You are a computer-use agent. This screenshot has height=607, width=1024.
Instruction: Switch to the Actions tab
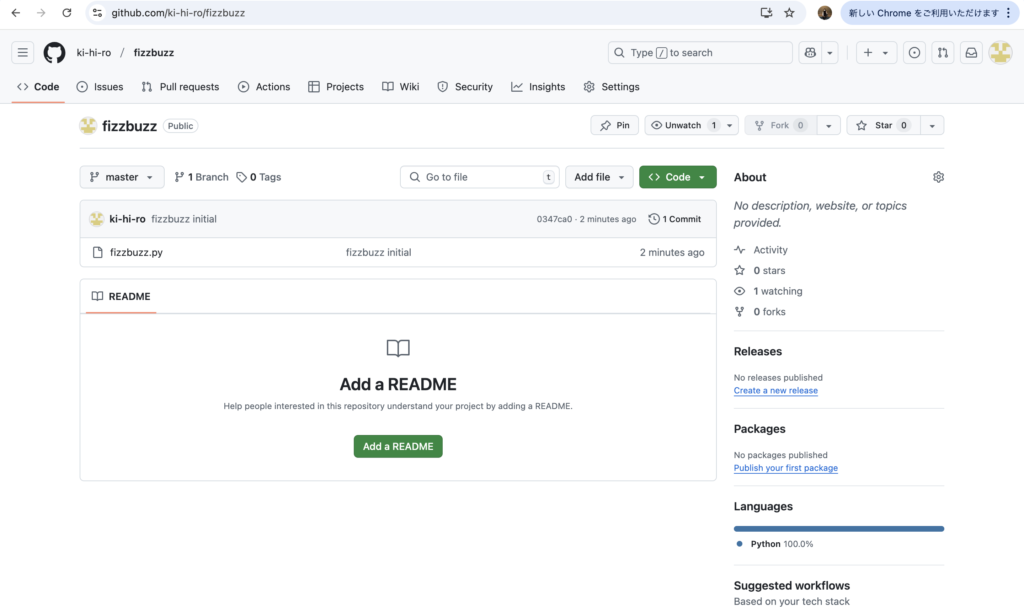point(264,87)
